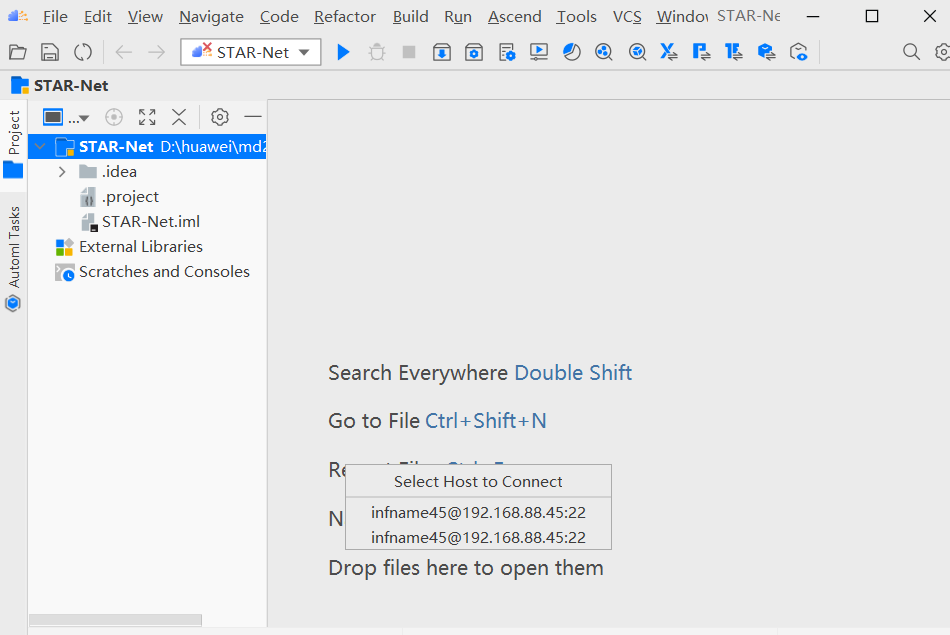The image size is (950, 635).
Task: Click the Ctrl+Shift+N shortcut text
Action: (486, 421)
